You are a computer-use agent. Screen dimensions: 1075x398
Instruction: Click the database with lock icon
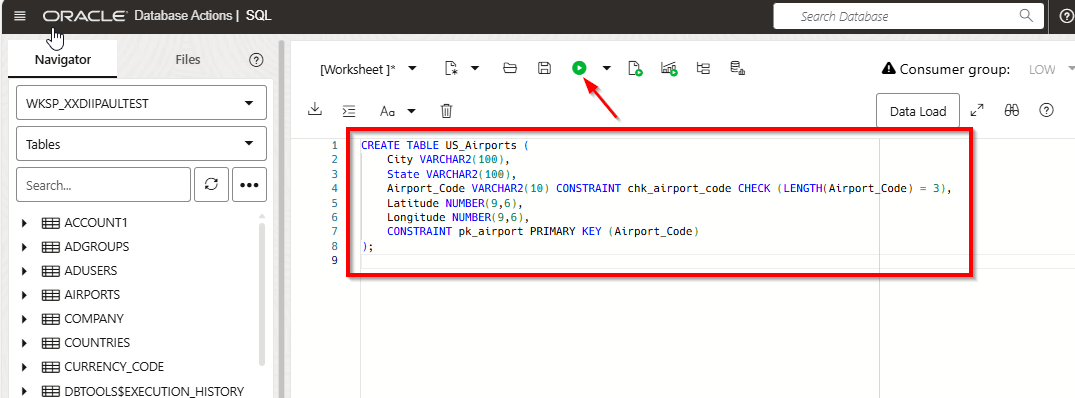tap(738, 68)
